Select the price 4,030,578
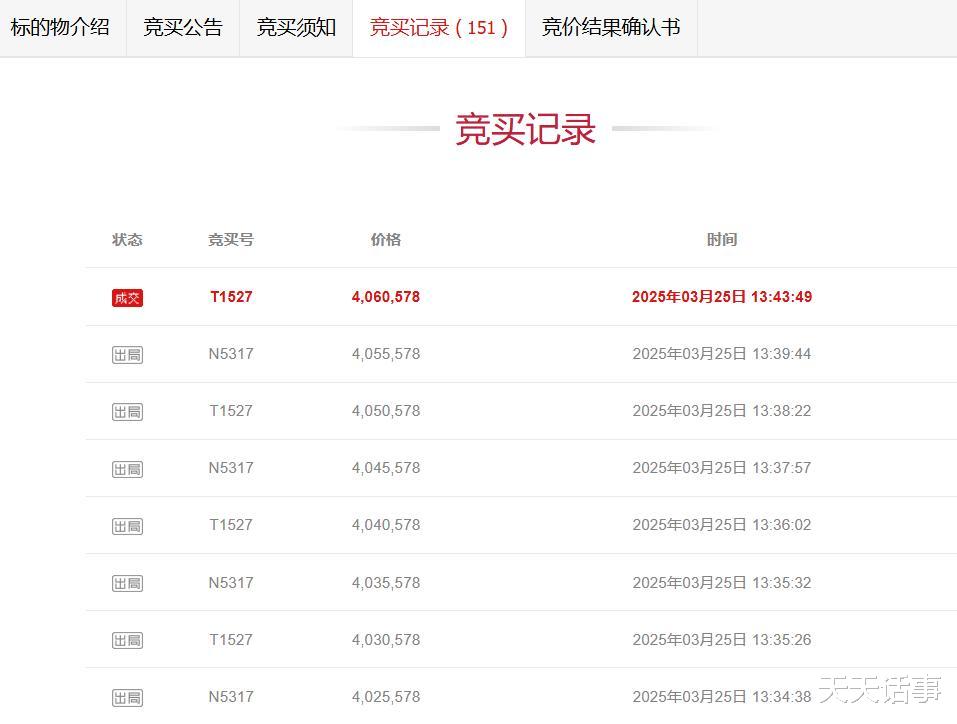 point(386,640)
